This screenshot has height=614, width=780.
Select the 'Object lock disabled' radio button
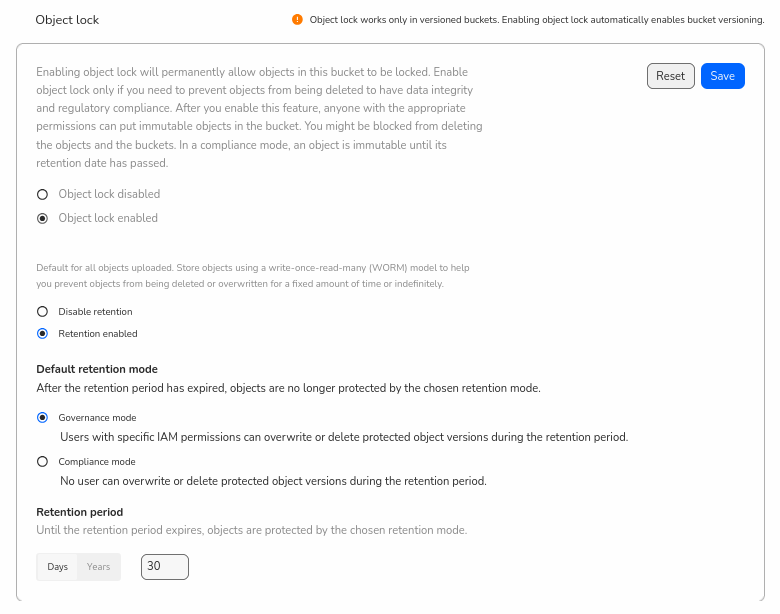42,194
